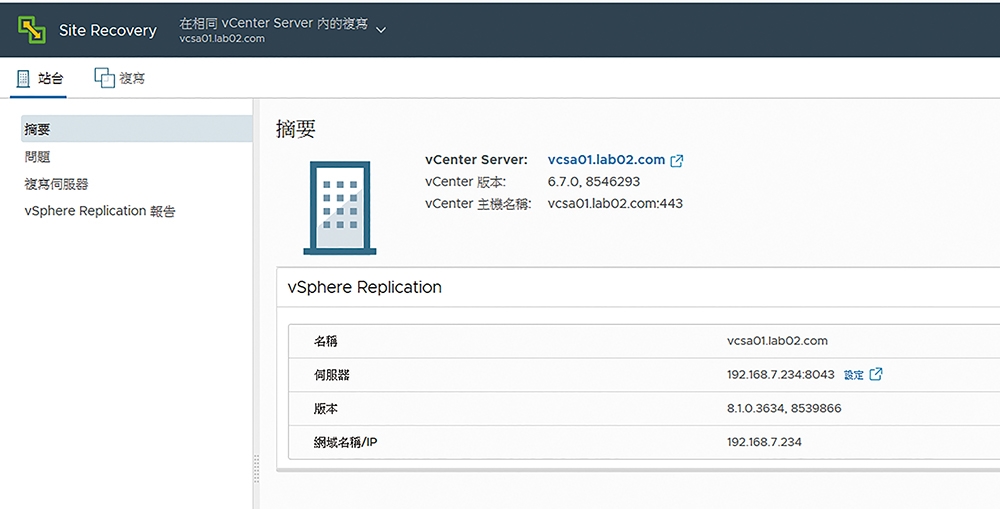The width and height of the screenshot is (1000, 509).
Task: Click the vCenter 版本: label
Action: [x=466, y=182]
